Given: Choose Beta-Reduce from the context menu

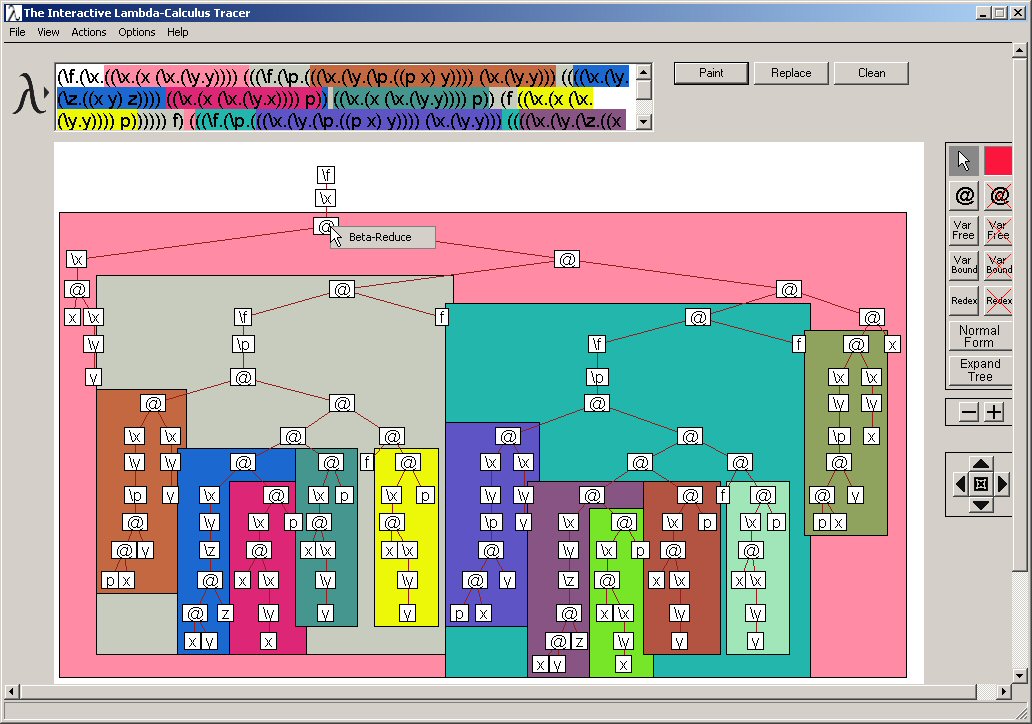Looking at the screenshot, I should click(381, 238).
